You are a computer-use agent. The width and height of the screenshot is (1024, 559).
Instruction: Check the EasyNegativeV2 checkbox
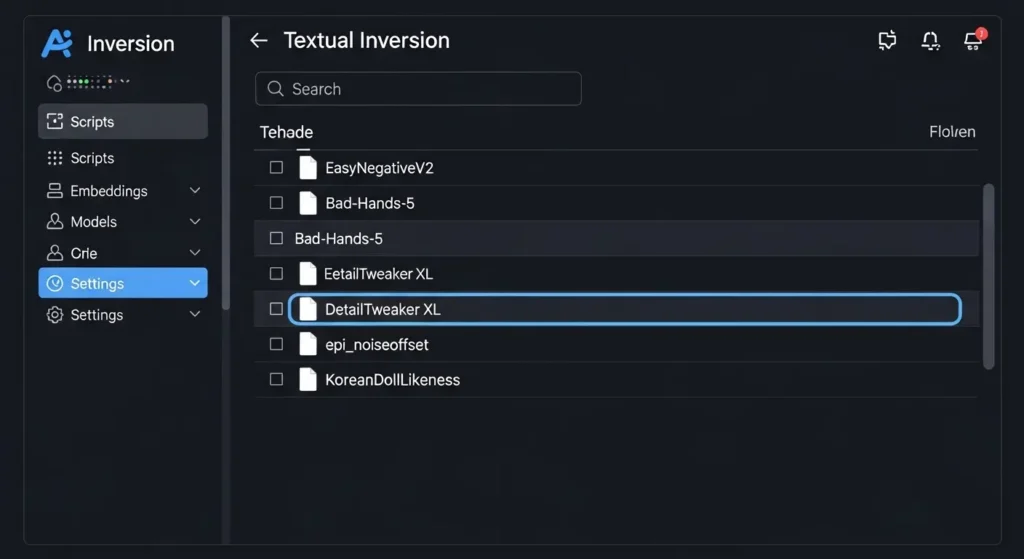tap(277, 168)
